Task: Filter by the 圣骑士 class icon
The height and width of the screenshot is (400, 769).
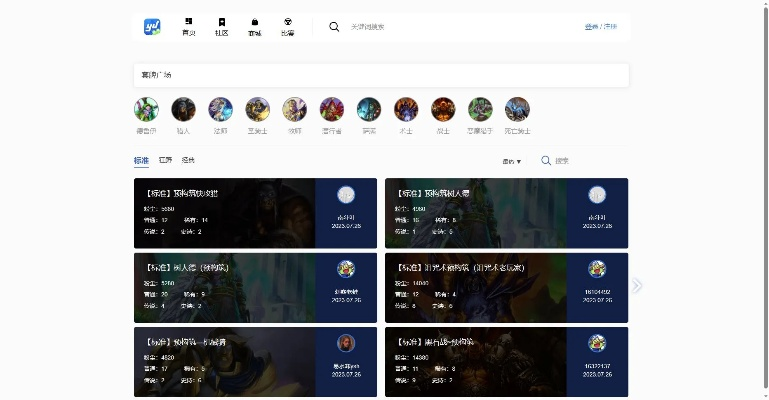Action: pos(257,110)
